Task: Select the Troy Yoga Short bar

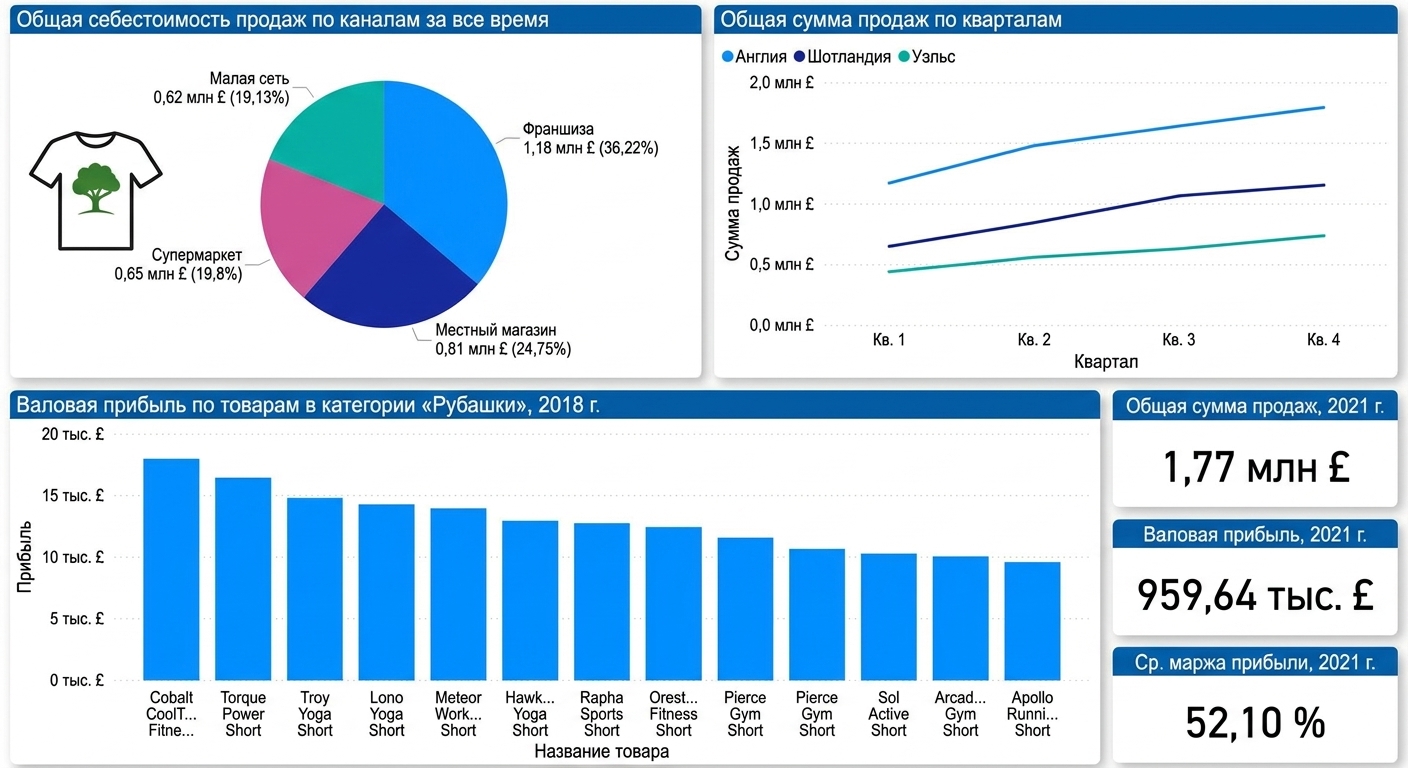Action: click(x=315, y=590)
